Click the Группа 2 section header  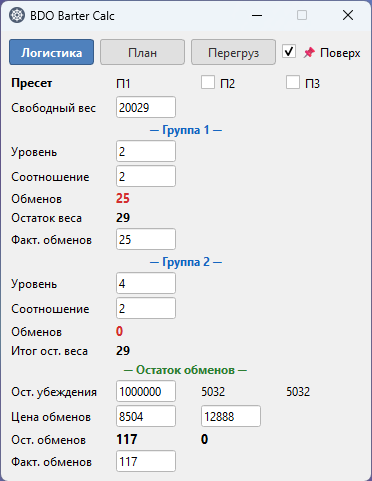(186, 262)
